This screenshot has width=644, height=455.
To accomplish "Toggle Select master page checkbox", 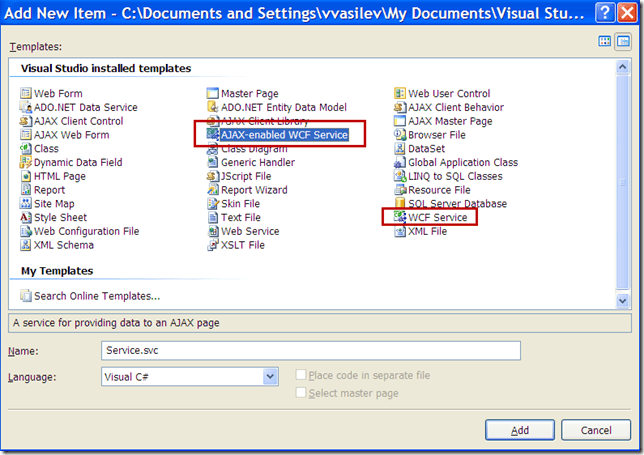I will coord(301,393).
